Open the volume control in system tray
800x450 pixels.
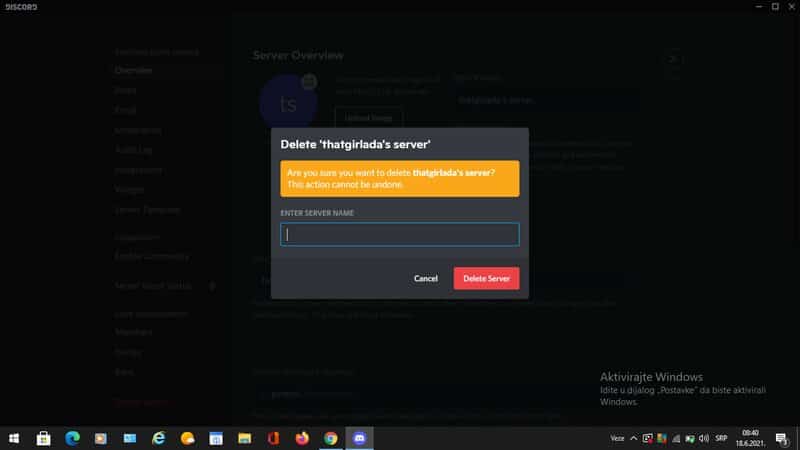705,438
